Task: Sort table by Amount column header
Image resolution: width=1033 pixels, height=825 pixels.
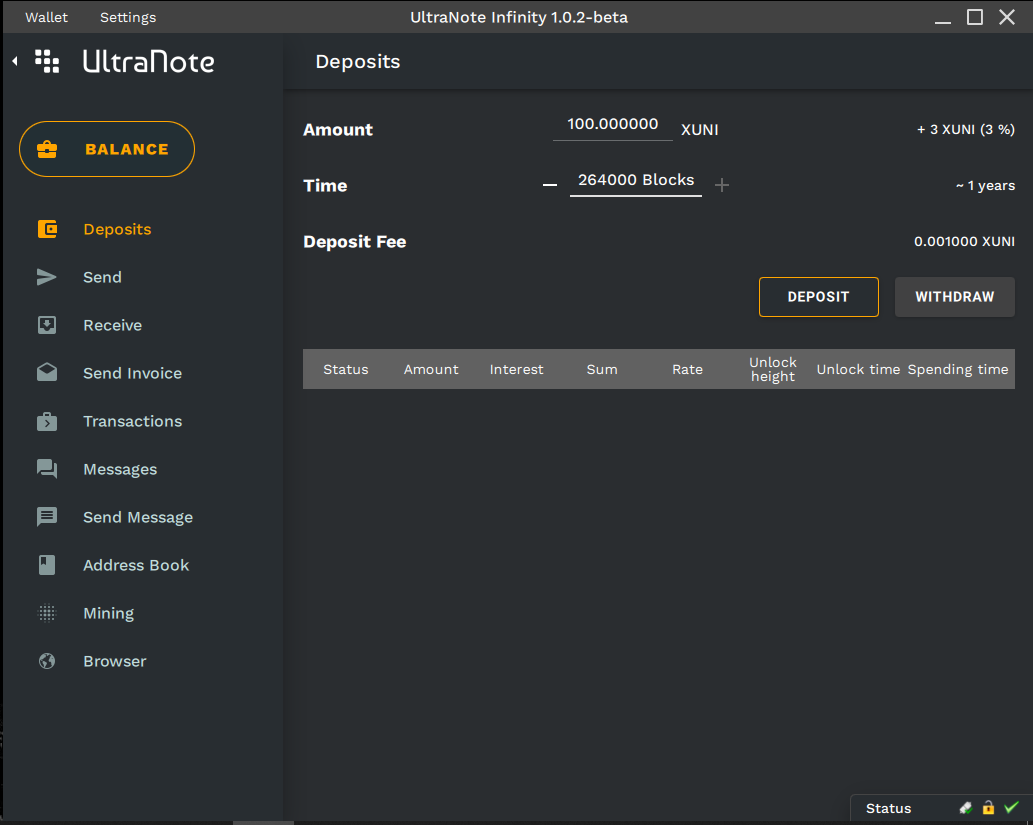Action: [431, 370]
